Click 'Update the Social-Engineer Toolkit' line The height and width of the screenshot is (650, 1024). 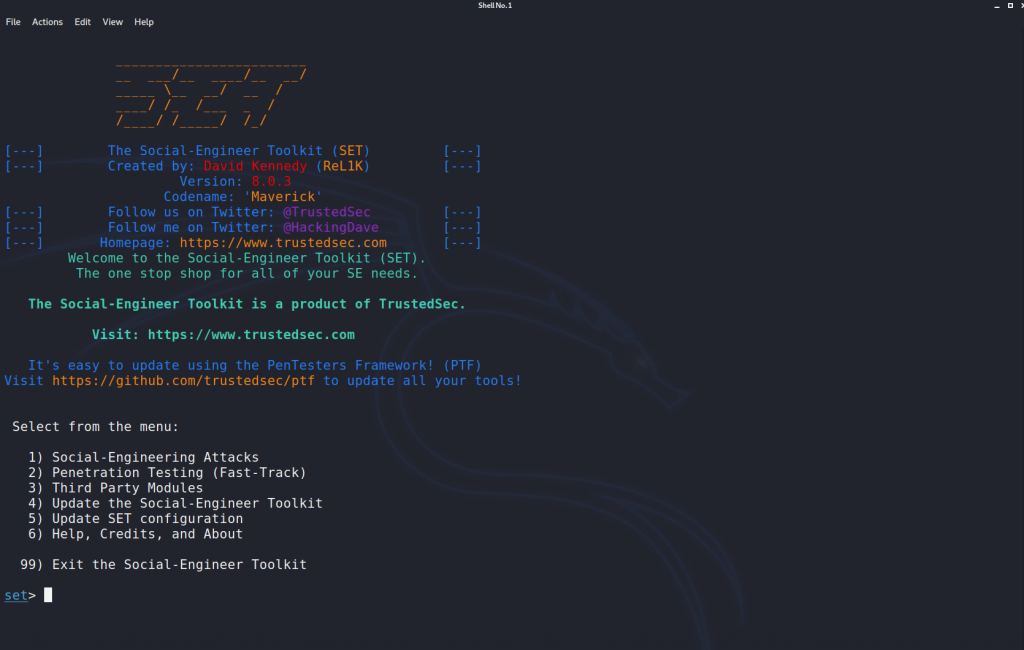coord(175,503)
